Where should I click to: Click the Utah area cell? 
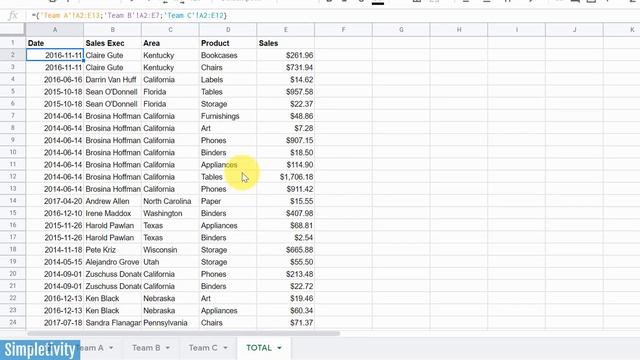click(170, 262)
